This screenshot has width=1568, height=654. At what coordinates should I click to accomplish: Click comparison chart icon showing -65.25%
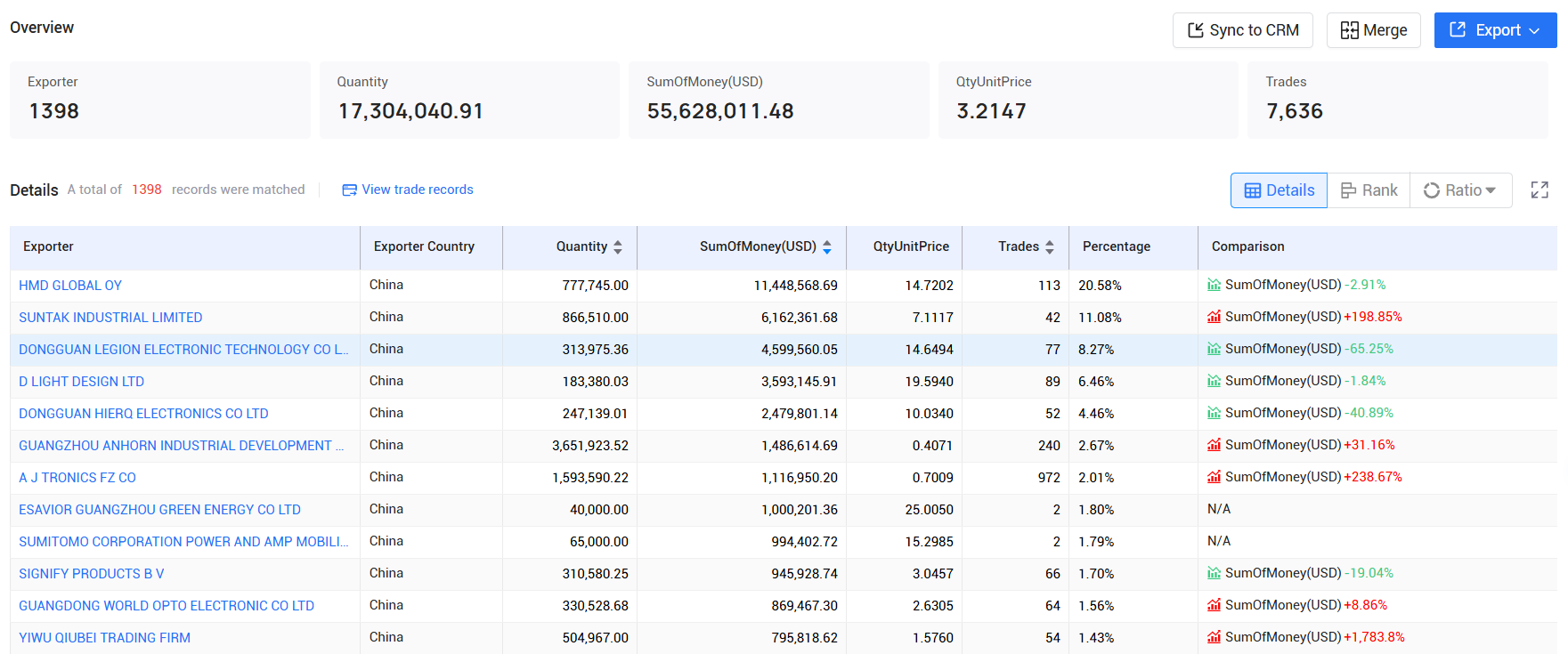click(1214, 349)
